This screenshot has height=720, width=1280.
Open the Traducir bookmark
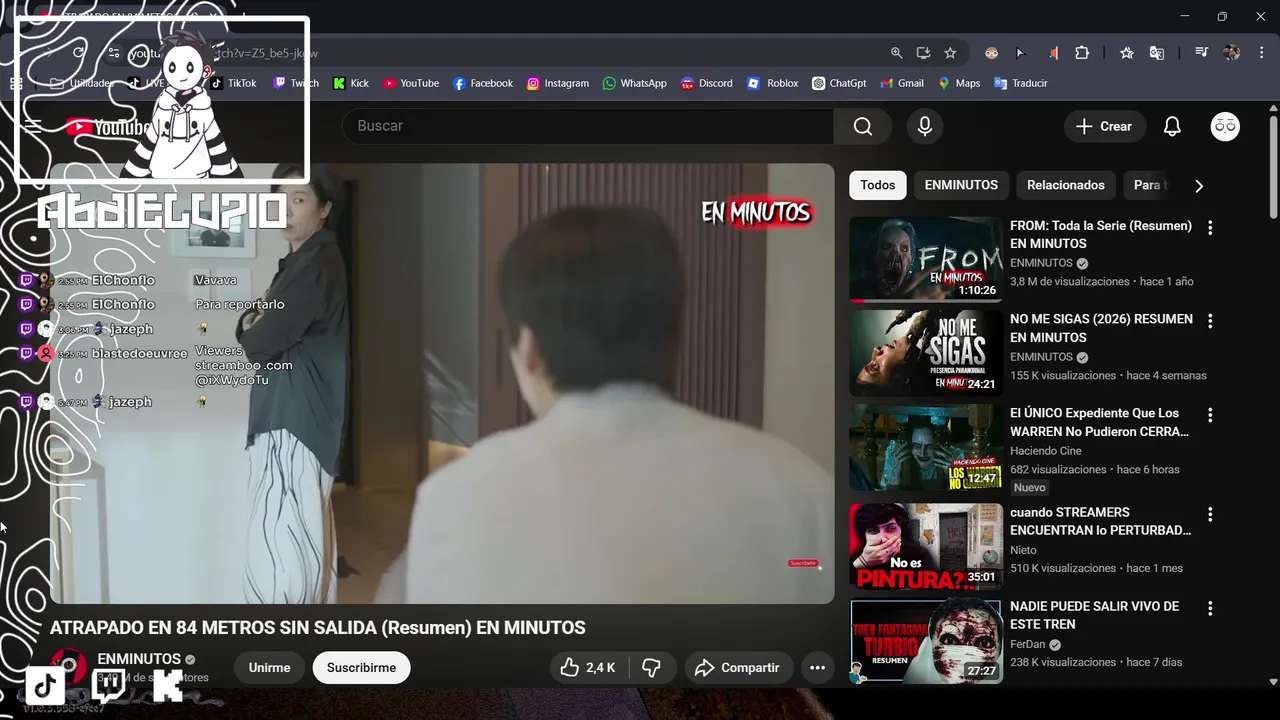[x=1021, y=83]
